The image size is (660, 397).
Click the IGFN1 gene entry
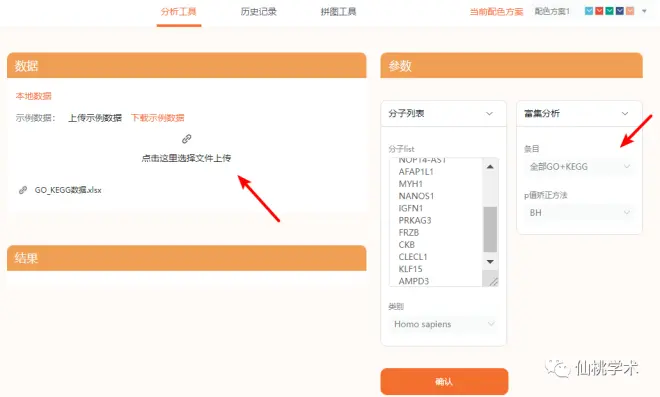point(411,208)
